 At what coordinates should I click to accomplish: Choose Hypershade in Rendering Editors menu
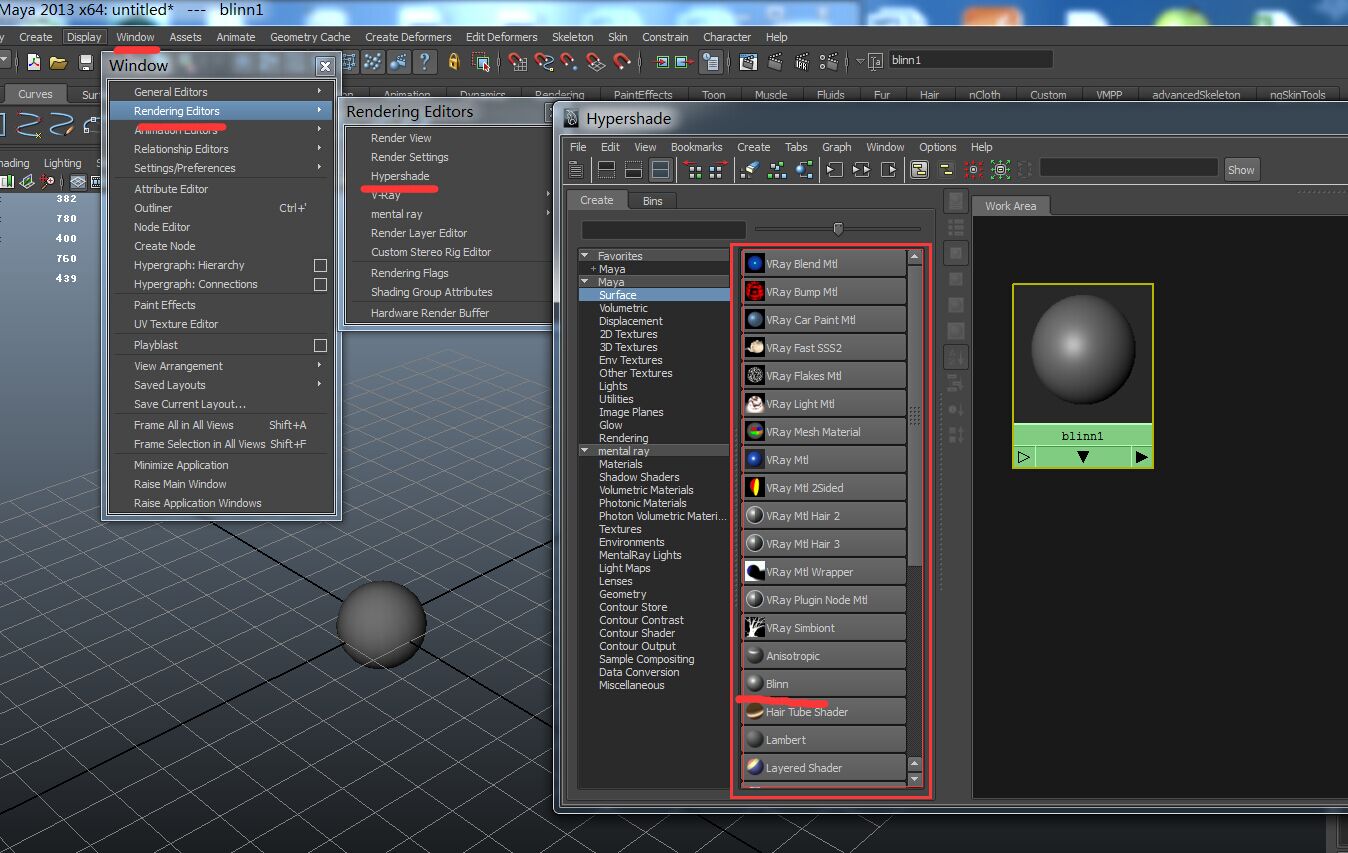click(400, 176)
